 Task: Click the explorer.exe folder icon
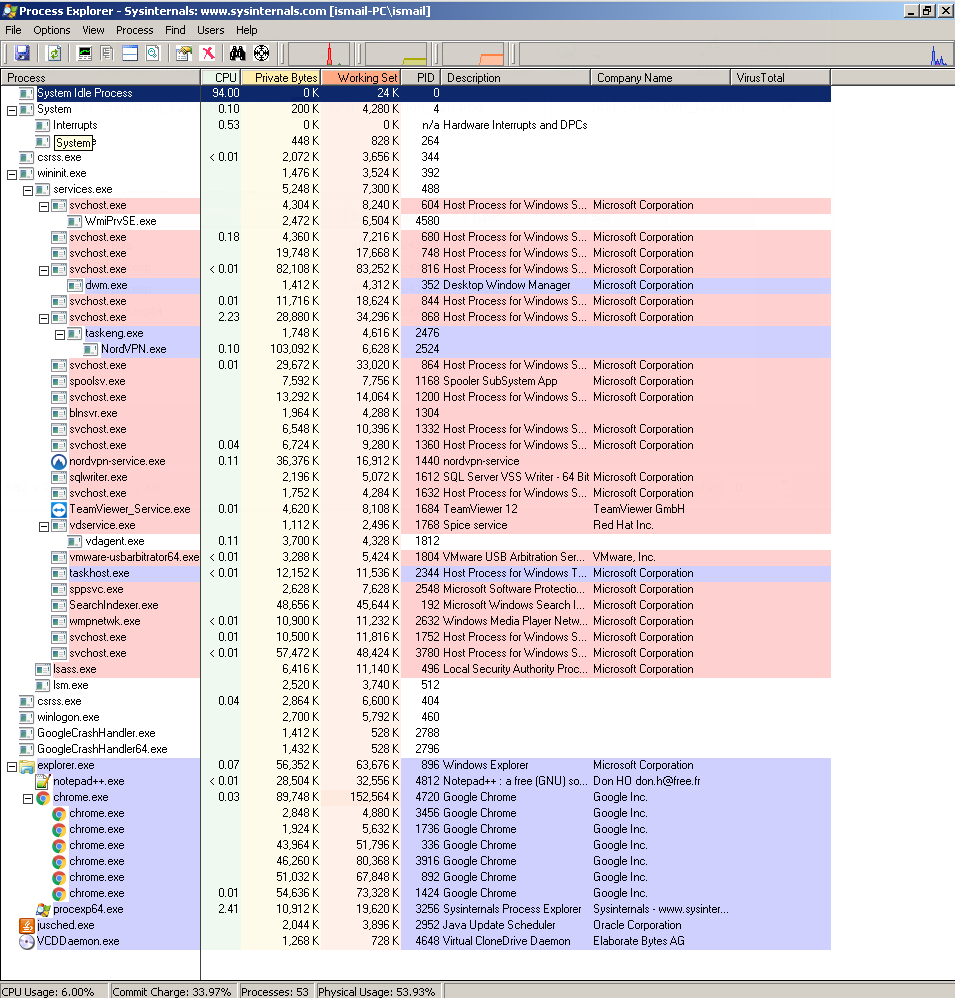pos(27,765)
